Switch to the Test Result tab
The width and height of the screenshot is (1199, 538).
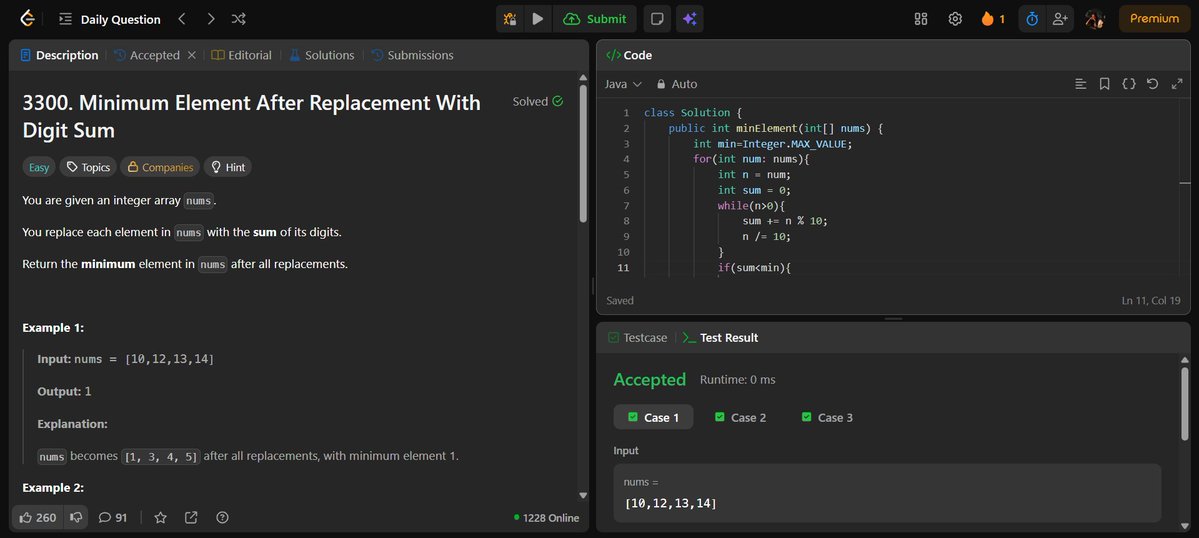coord(720,338)
